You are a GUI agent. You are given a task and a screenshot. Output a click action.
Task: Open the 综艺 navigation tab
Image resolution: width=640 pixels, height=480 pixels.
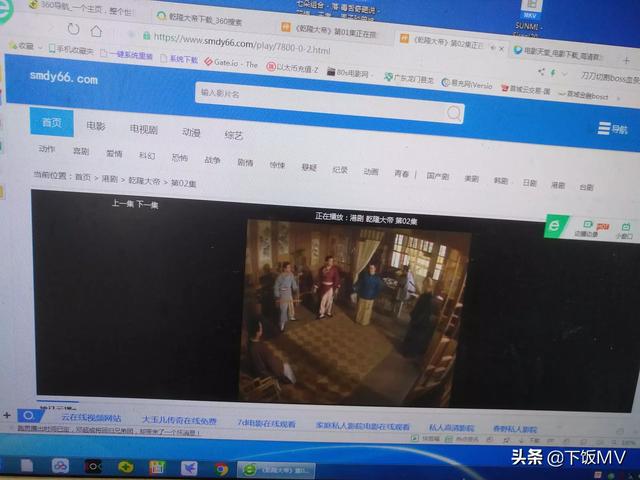tap(233, 136)
